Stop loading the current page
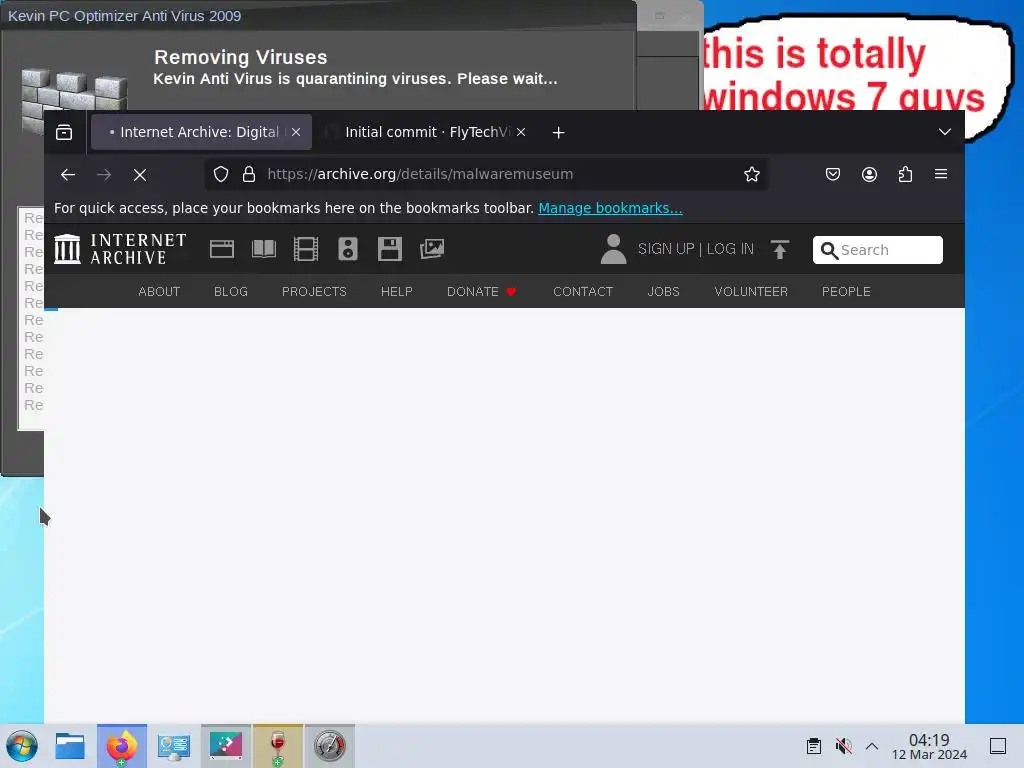The width and height of the screenshot is (1024, 768). pos(140,174)
